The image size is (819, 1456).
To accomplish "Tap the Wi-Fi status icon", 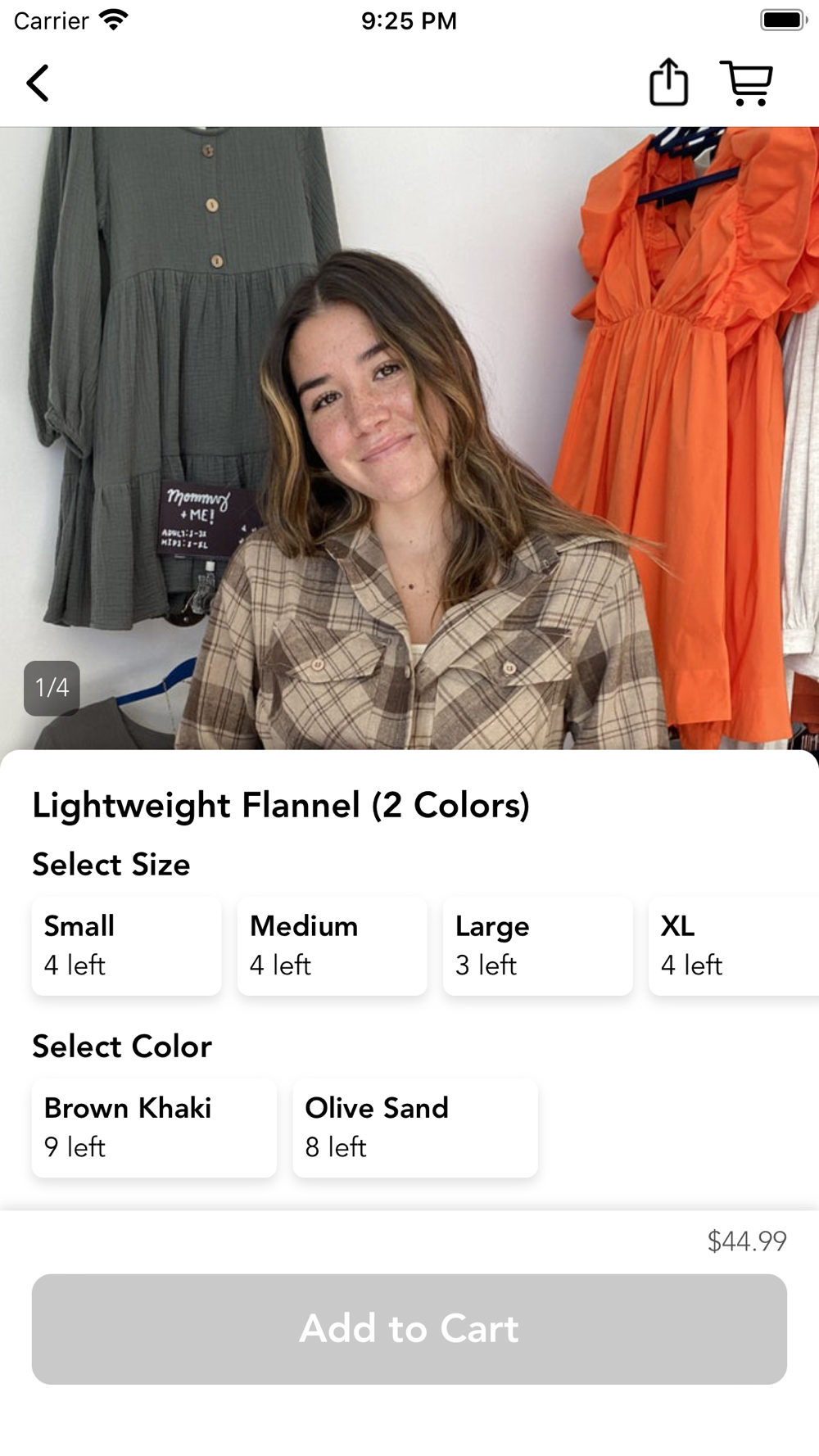I will [113, 20].
